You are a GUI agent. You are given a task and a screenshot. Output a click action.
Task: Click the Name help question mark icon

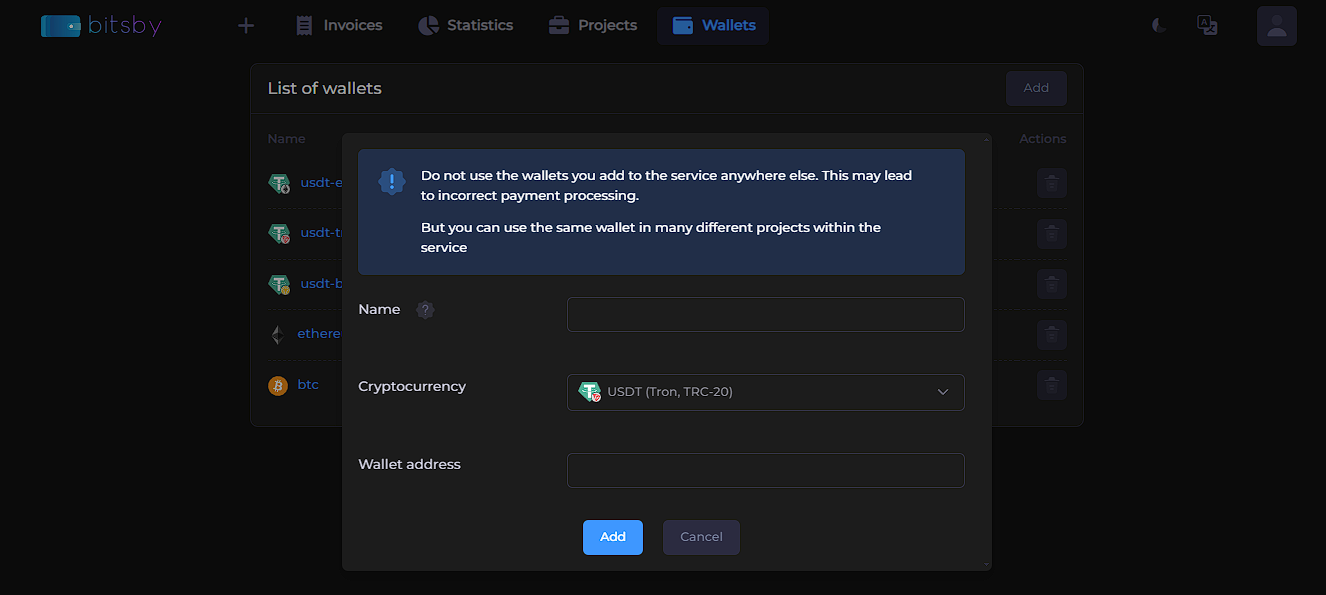tap(425, 310)
